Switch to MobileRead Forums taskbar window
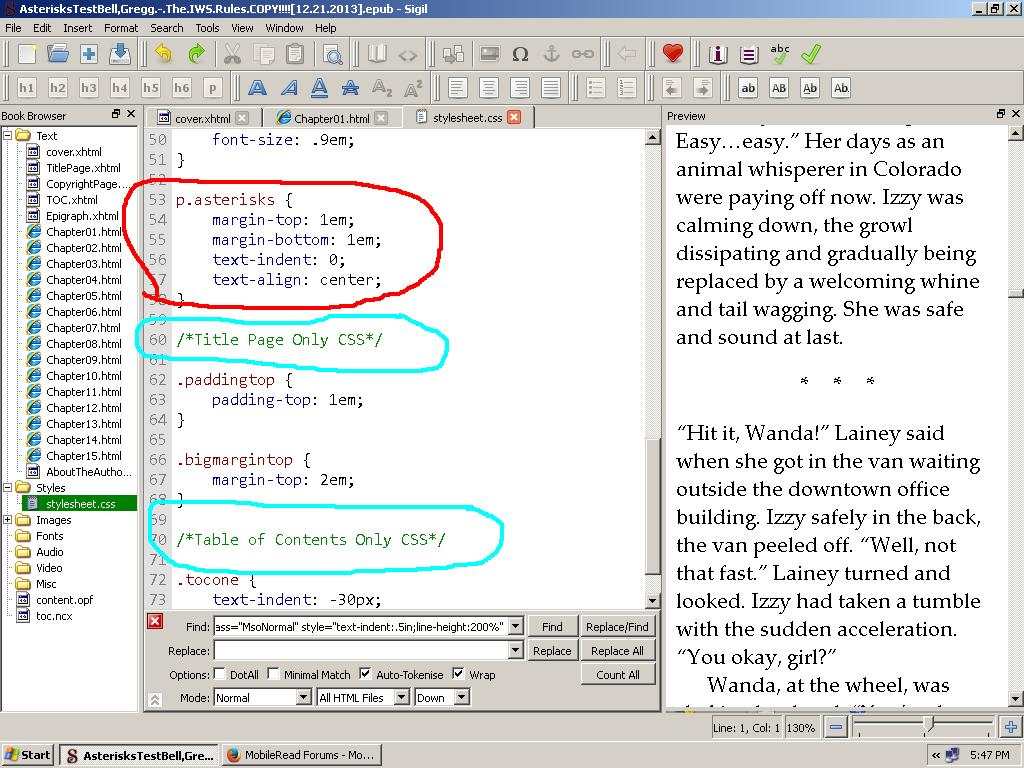Image resolution: width=1024 pixels, height=768 pixels. [x=302, y=755]
